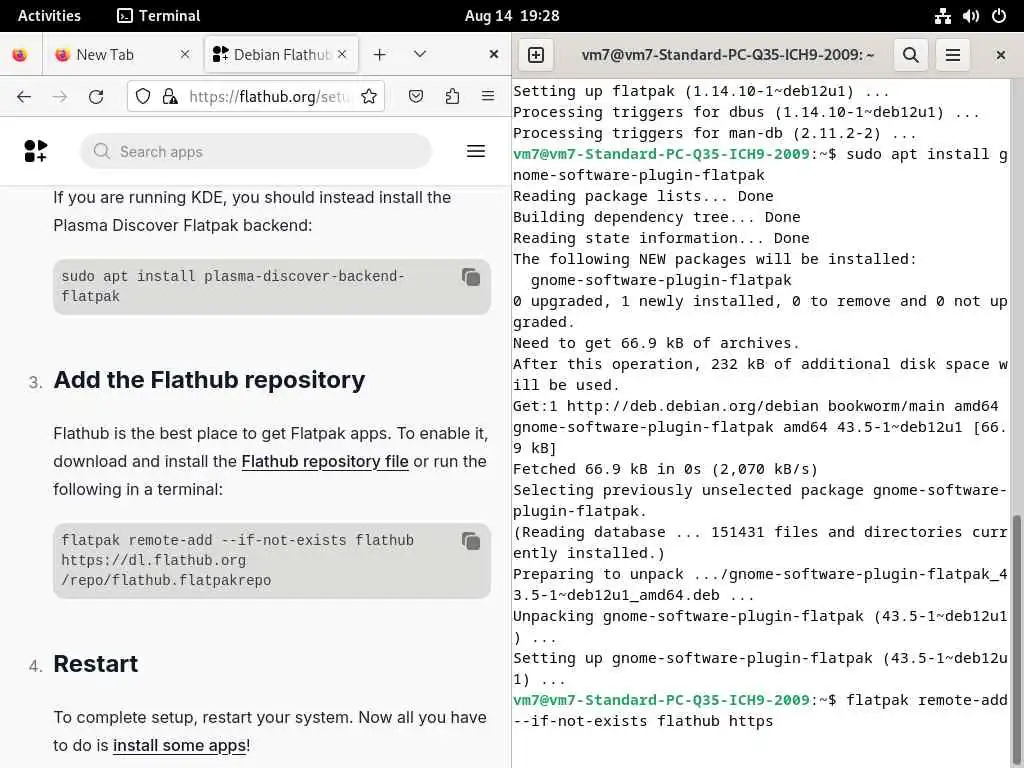The height and width of the screenshot is (768, 1024).
Task: Open Firefox application hamburger menu
Action: [488, 97]
